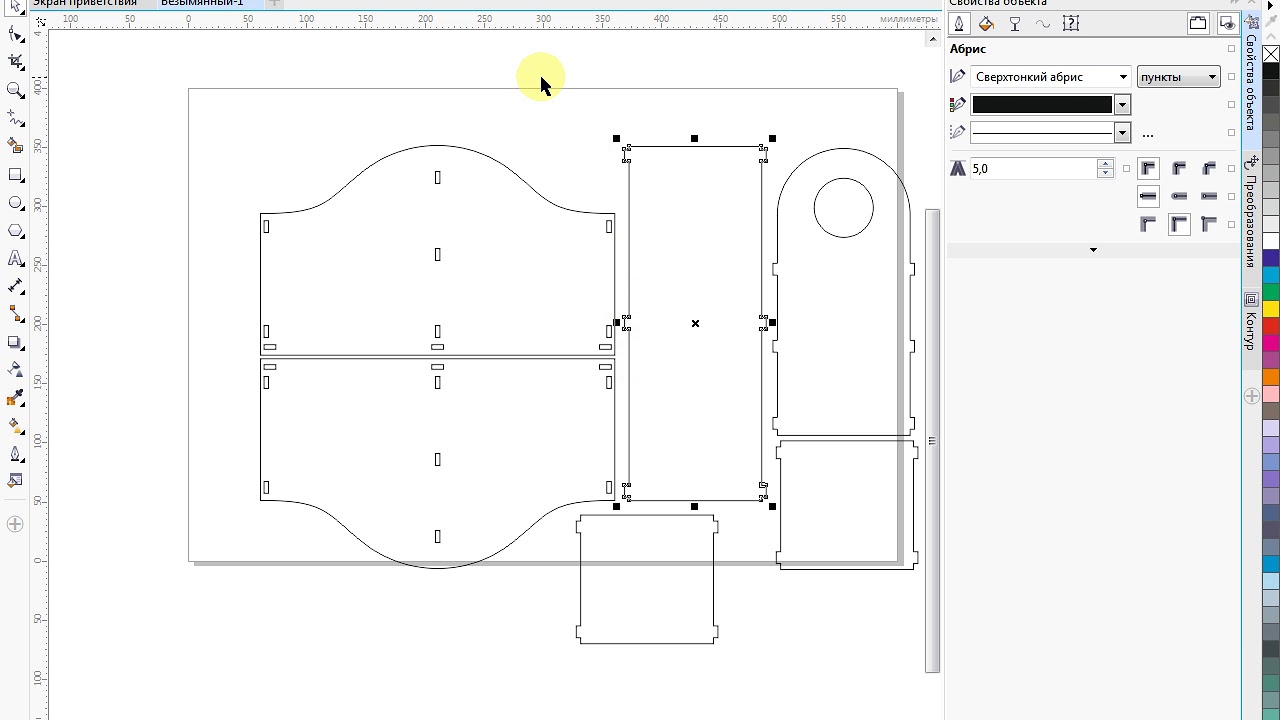Image resolution: width=1280 pixels, height=720 pixels.
Task: Select the Outline Pen tool
Action: click(x=15, y=454)
